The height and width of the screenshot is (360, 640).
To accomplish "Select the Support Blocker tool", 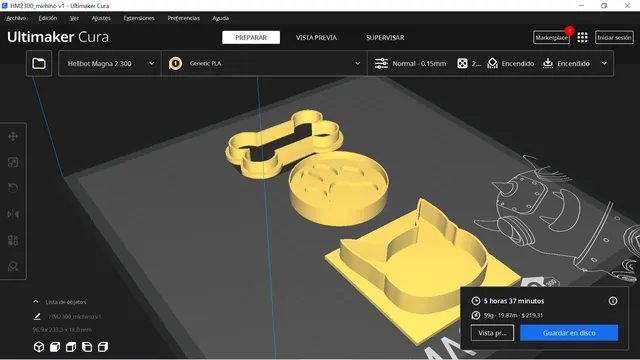I will (13, 266).
